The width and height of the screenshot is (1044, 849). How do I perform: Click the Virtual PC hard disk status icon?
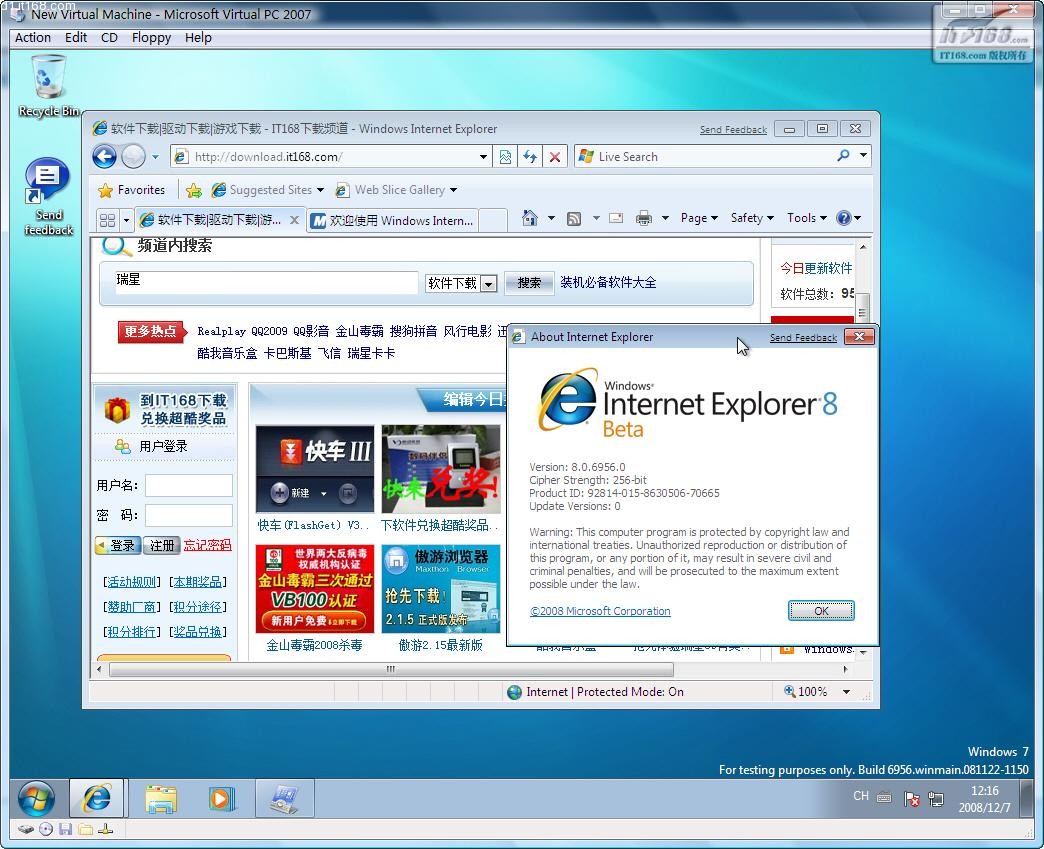pyautogui.click(x=25, y=830)
